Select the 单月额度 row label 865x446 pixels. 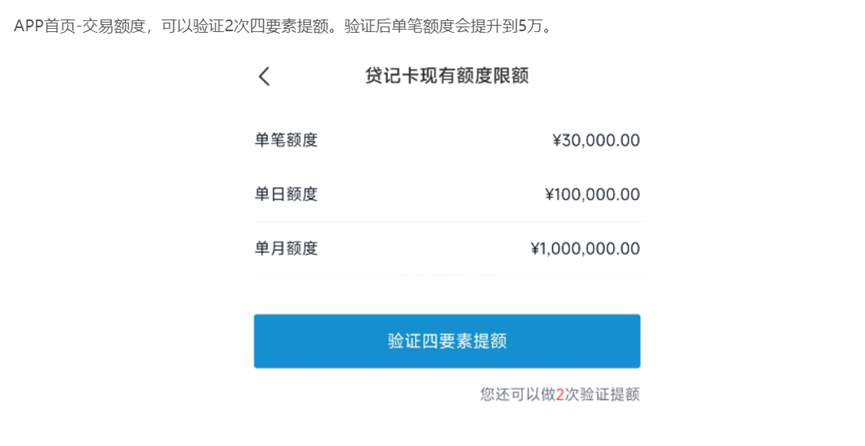click(x=286, y=248)
